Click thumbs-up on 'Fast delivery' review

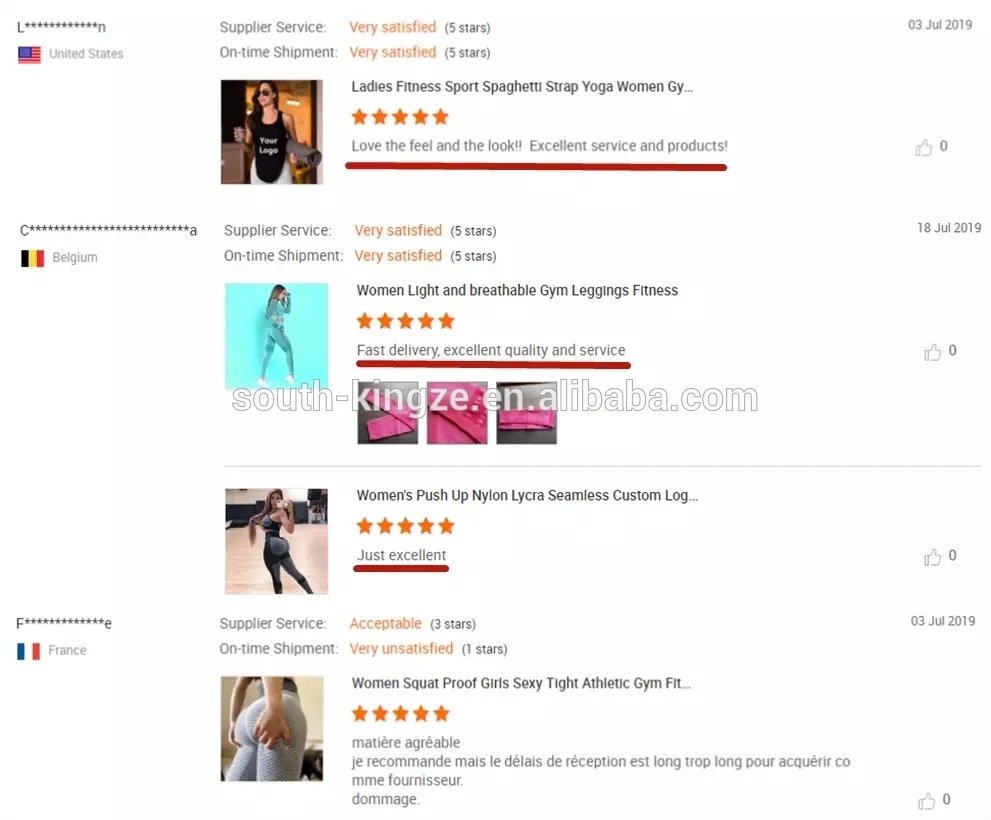[x=932, y=352]
